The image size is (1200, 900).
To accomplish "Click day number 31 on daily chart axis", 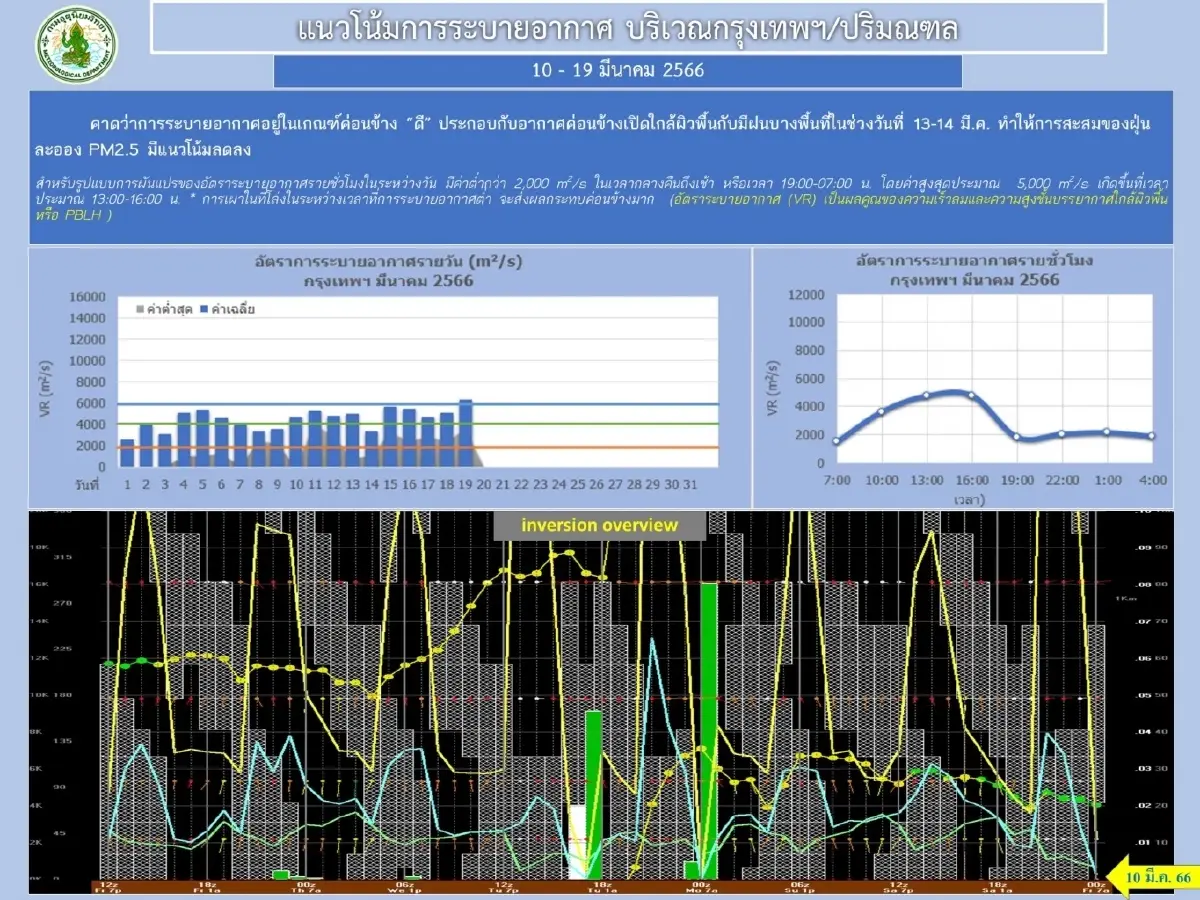I will [x=691, y=484].
